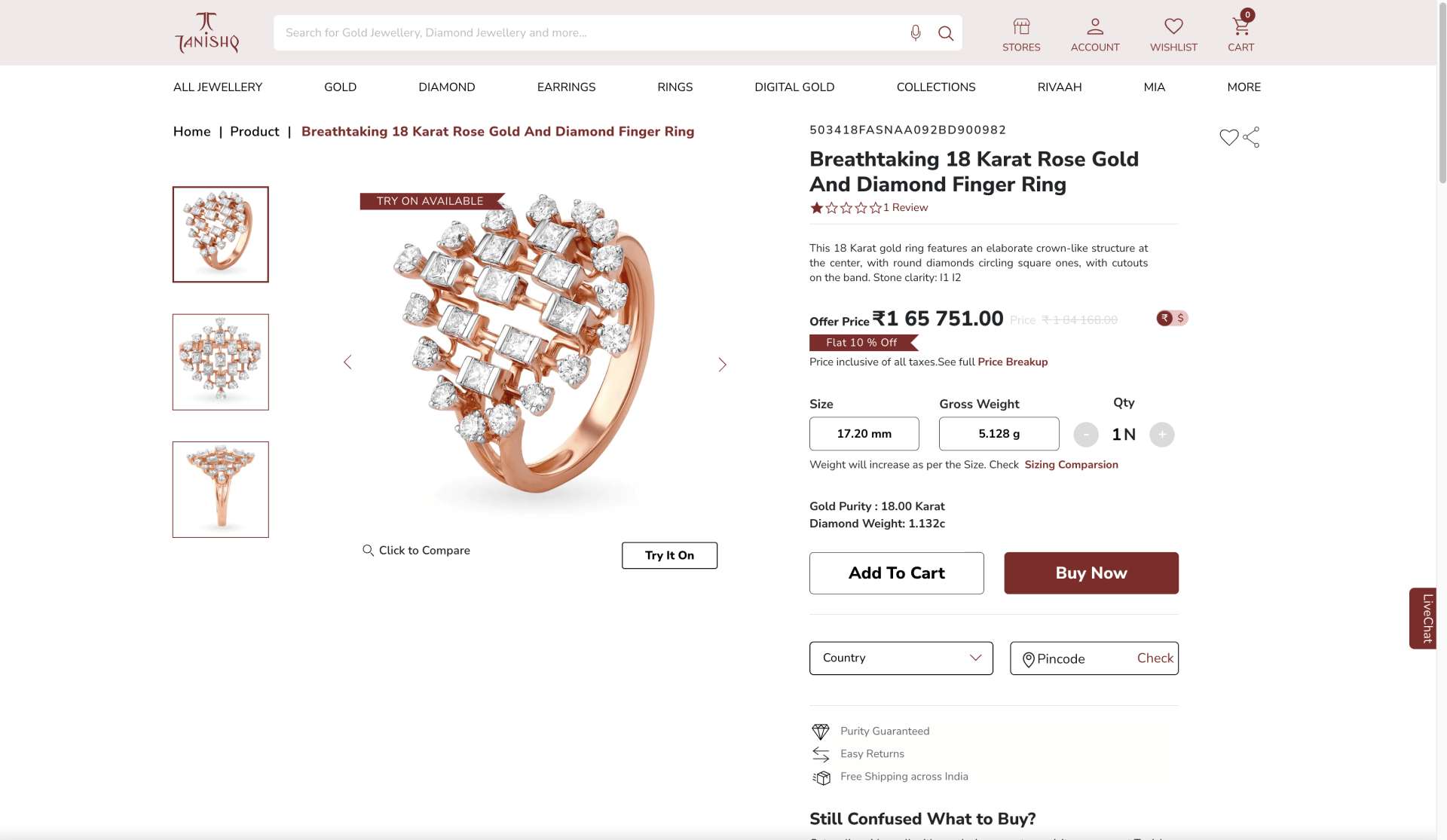Toggle the rupee/dollar currency switch
The image size is (1447, 840).
(x=1172, y=318)
